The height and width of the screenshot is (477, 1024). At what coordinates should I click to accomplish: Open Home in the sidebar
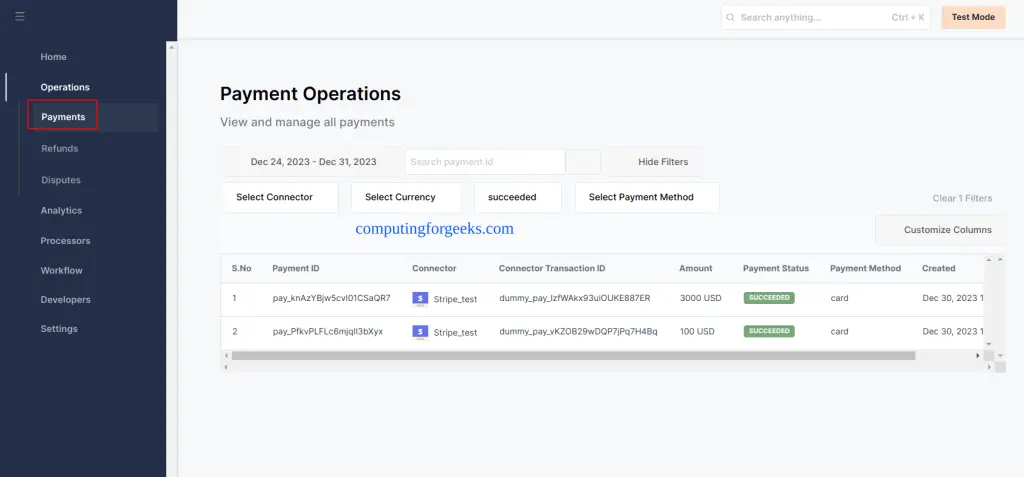coord(54,57)
